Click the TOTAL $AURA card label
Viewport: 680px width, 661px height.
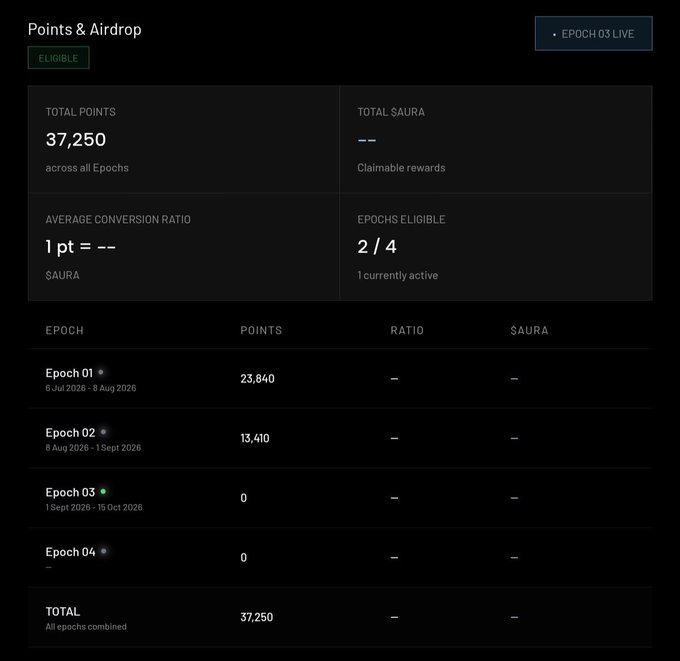click(391, 112)
